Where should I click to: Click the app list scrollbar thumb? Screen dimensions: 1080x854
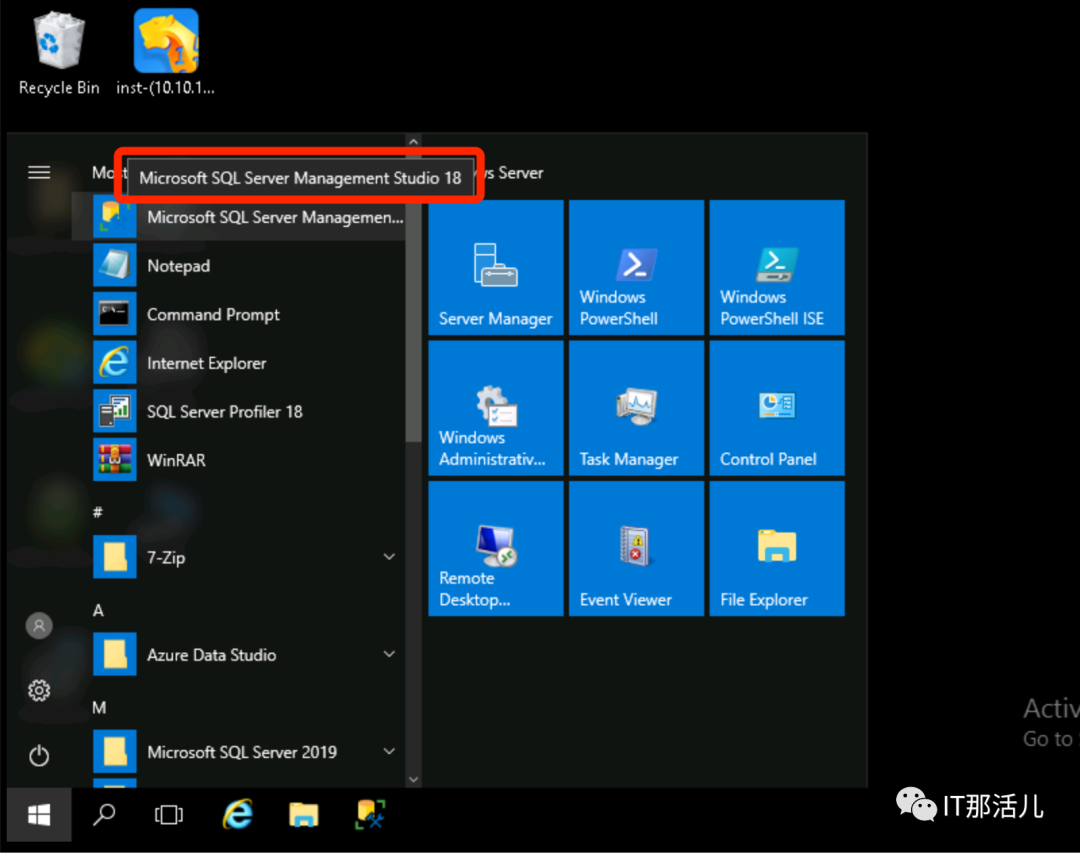point(413,296)
